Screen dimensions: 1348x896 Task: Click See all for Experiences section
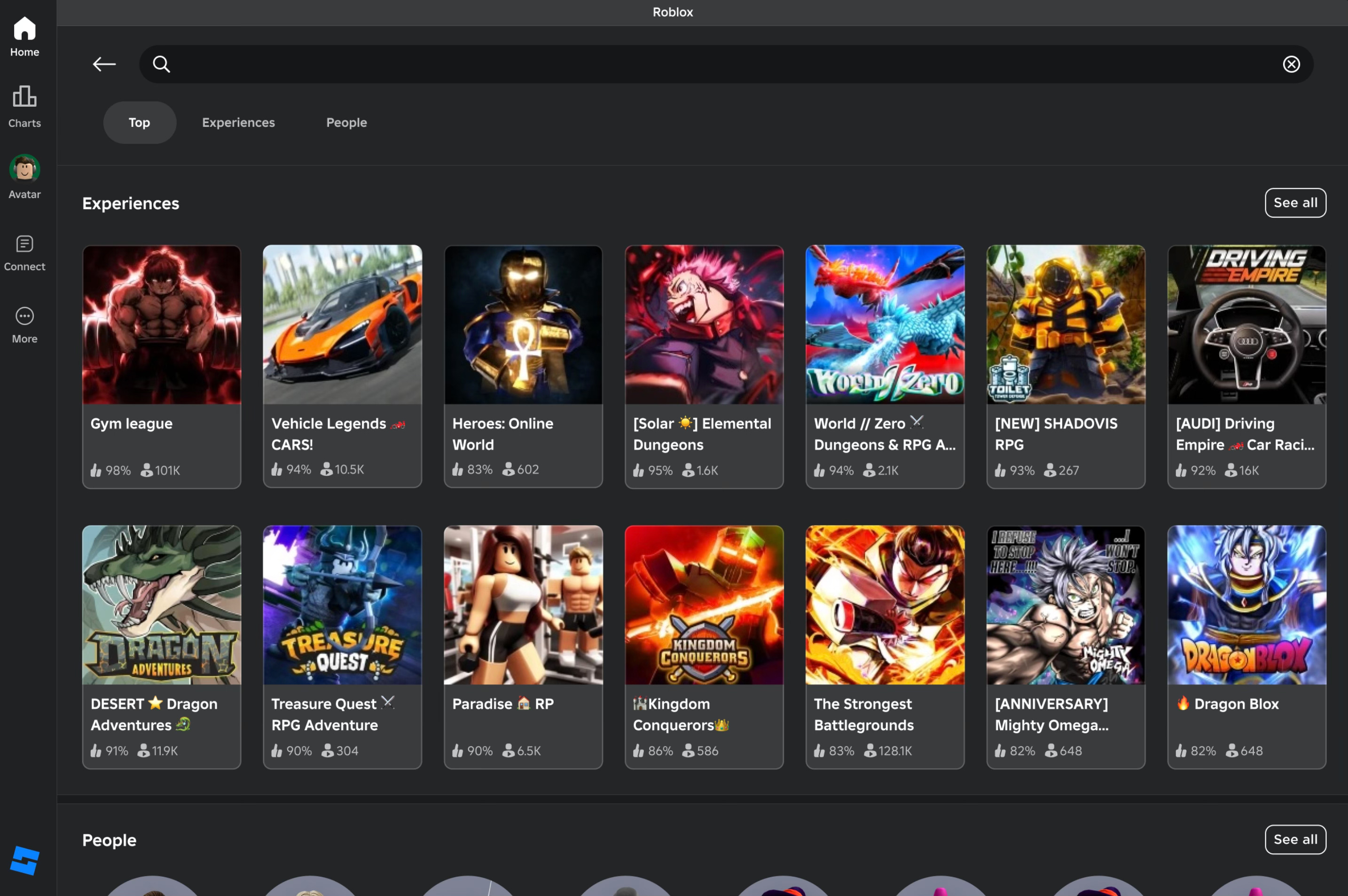(1295, 203)
